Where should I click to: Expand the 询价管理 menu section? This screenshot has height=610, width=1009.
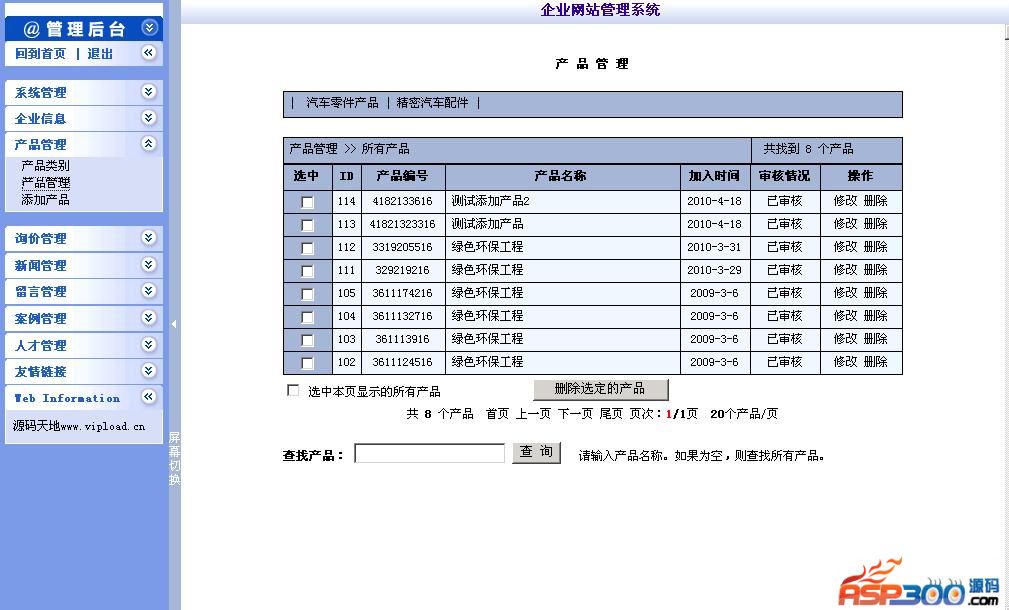point(149,238)
